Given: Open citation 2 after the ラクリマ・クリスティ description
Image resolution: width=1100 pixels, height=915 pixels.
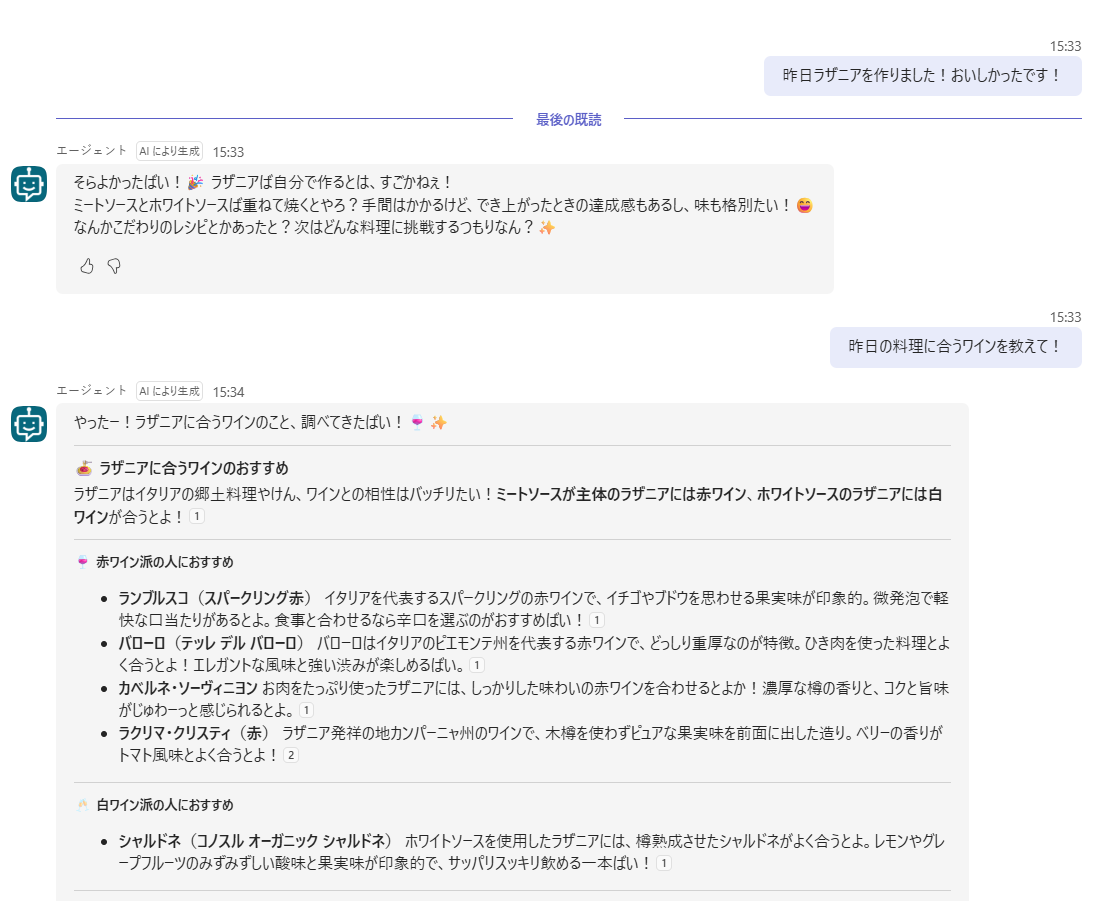Looking at the screenshot, I should pyautogui.click(x=291, y=755).
